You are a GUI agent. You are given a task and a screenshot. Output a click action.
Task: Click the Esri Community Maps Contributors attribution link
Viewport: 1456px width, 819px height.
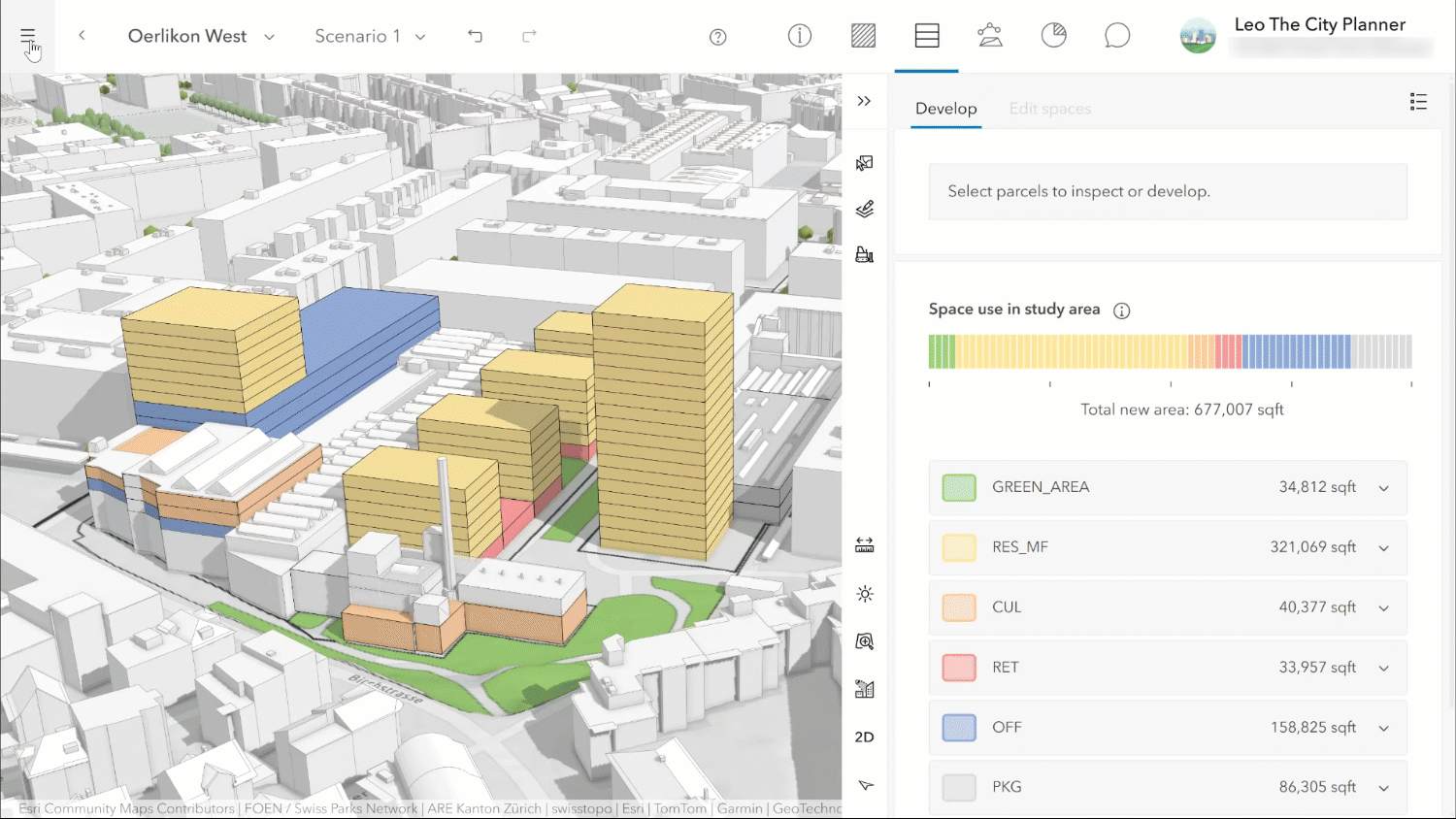[x=124, y=808]
